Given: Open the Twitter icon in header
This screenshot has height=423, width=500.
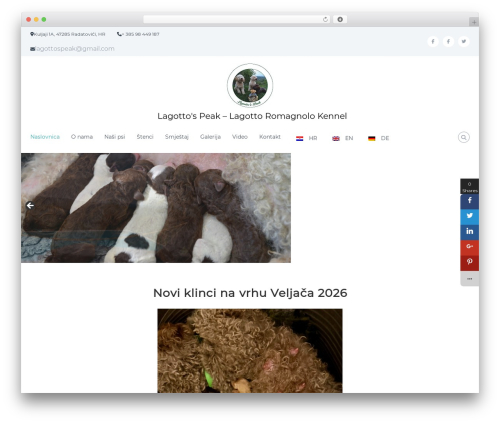Looking at the screenshot, I should pos(464,42).
